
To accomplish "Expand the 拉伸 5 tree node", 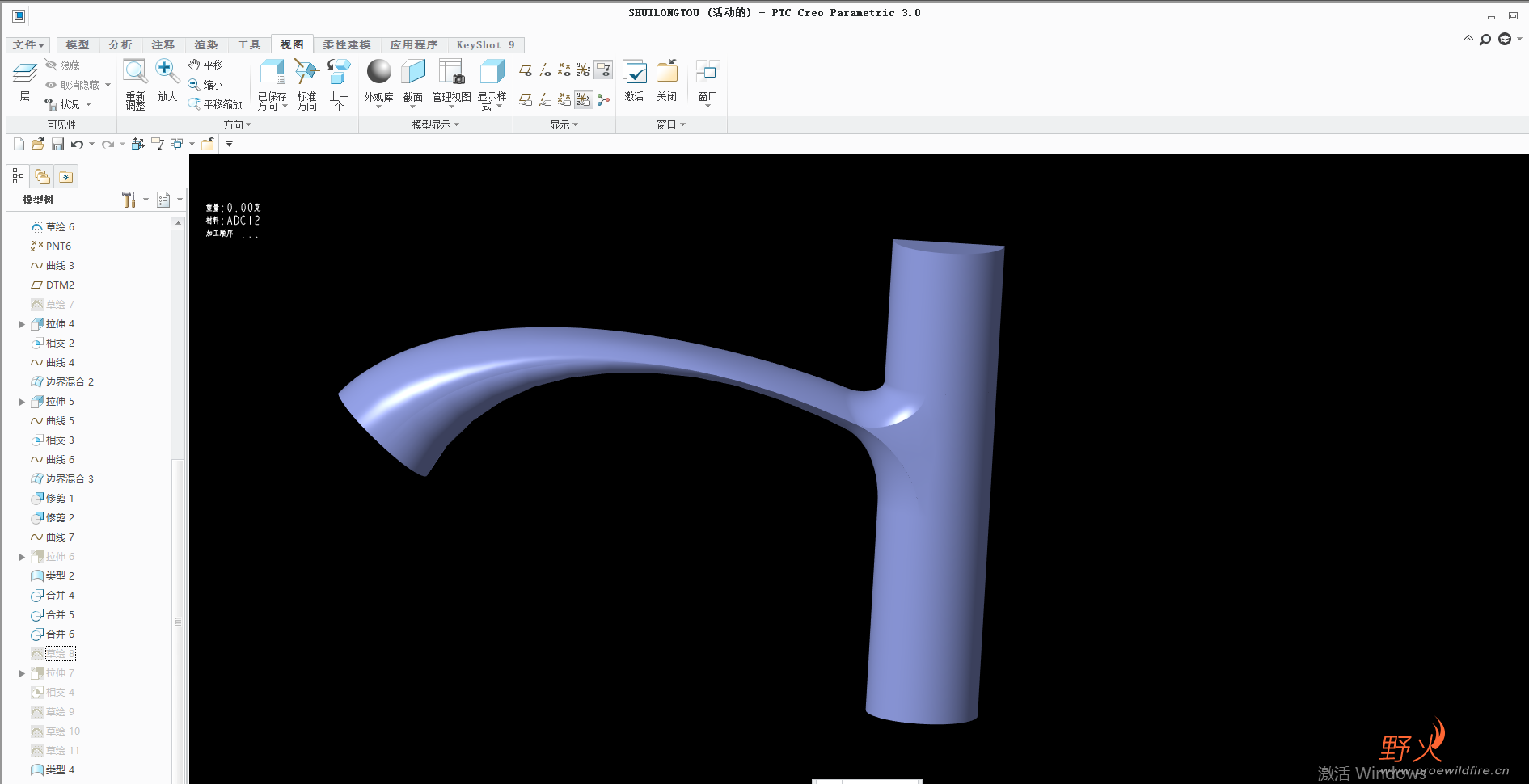I will (22, 402).
